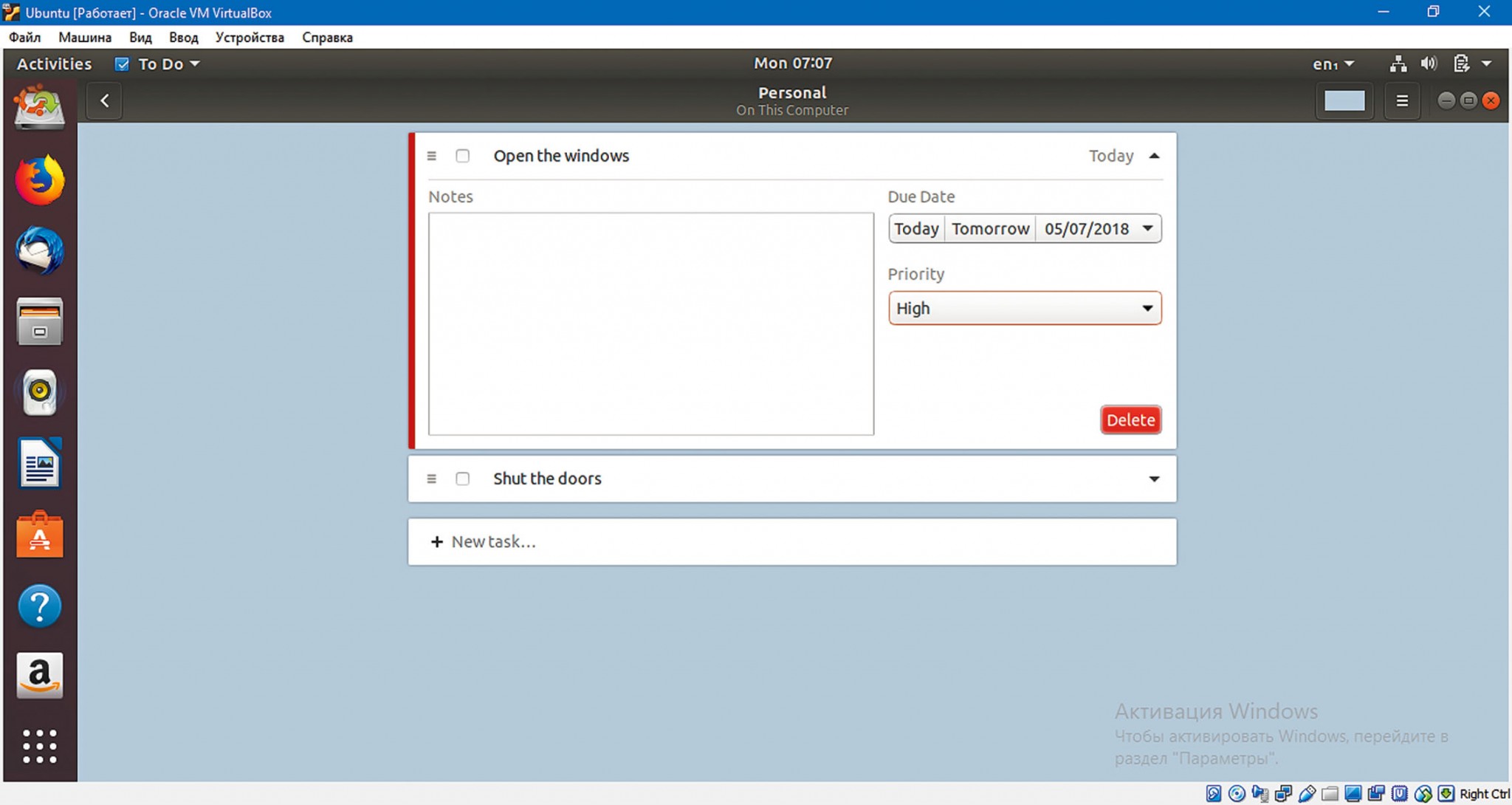
Task: Check off the Shut the doors task
Action: tap(462, 479)
